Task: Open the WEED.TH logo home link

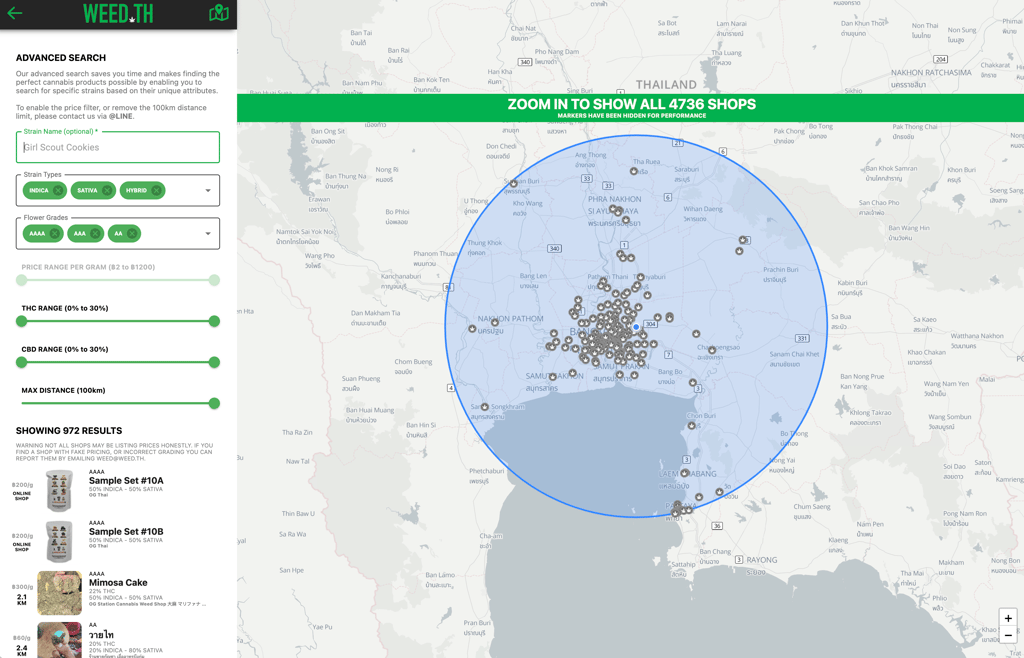Action: click(118, 13)
